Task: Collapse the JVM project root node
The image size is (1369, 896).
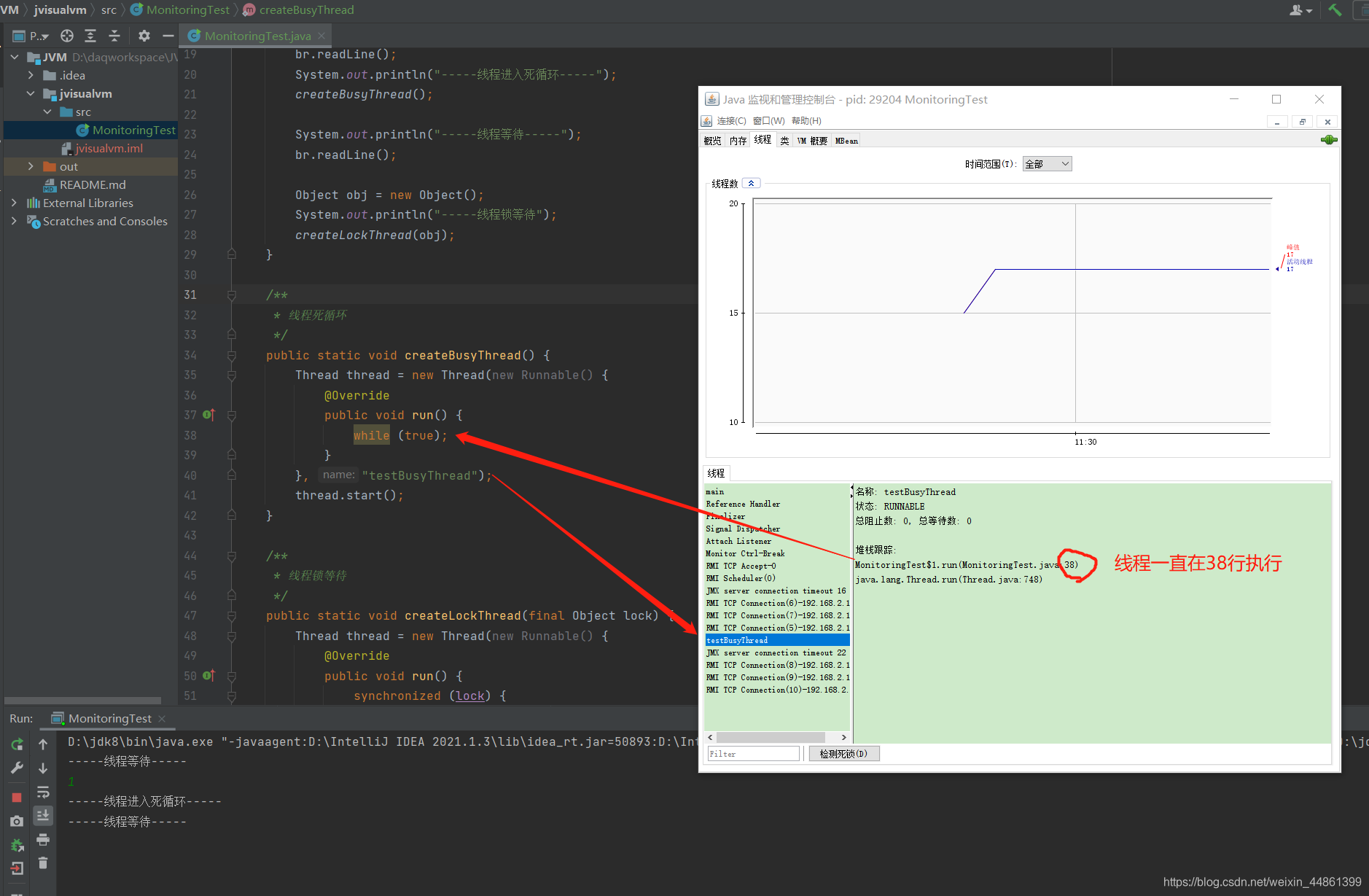Action: point(15,57)
